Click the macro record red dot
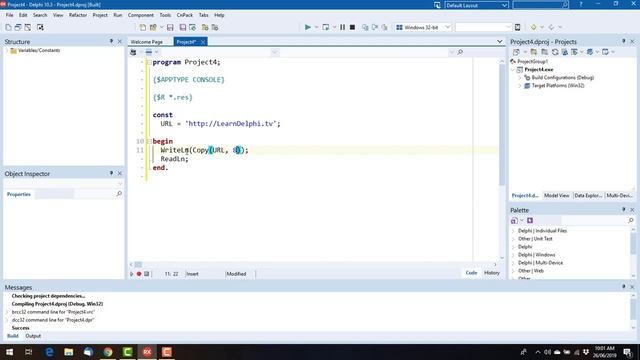Viewport: 640px width, 360px height. (x=139, y=274)
